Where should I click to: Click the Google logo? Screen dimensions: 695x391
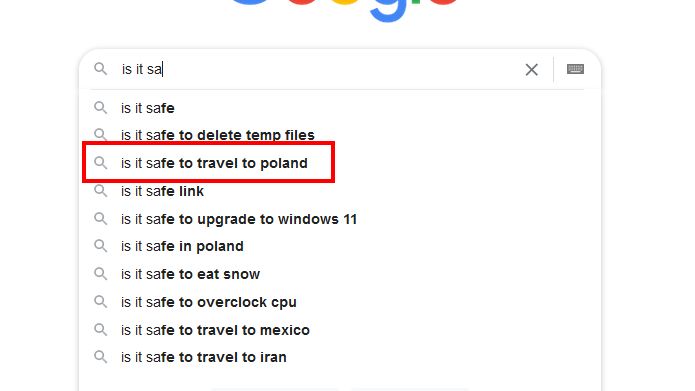tap(344, 9)
